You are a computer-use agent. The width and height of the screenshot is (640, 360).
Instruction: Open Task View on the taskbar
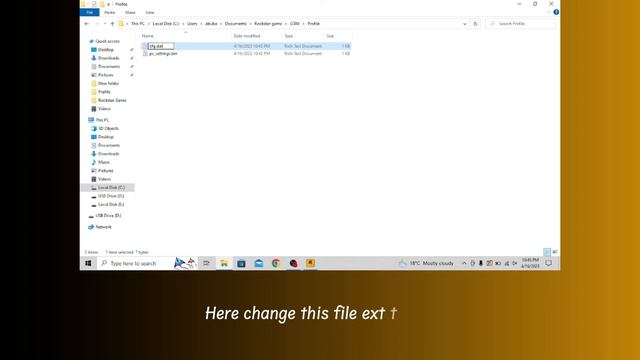[x=207, y=263]
